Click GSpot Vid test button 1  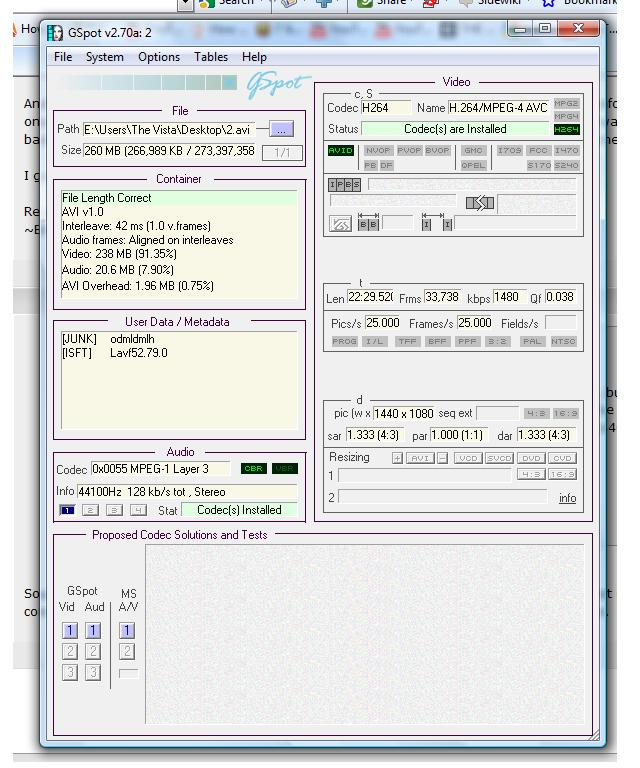pos(70,630)
